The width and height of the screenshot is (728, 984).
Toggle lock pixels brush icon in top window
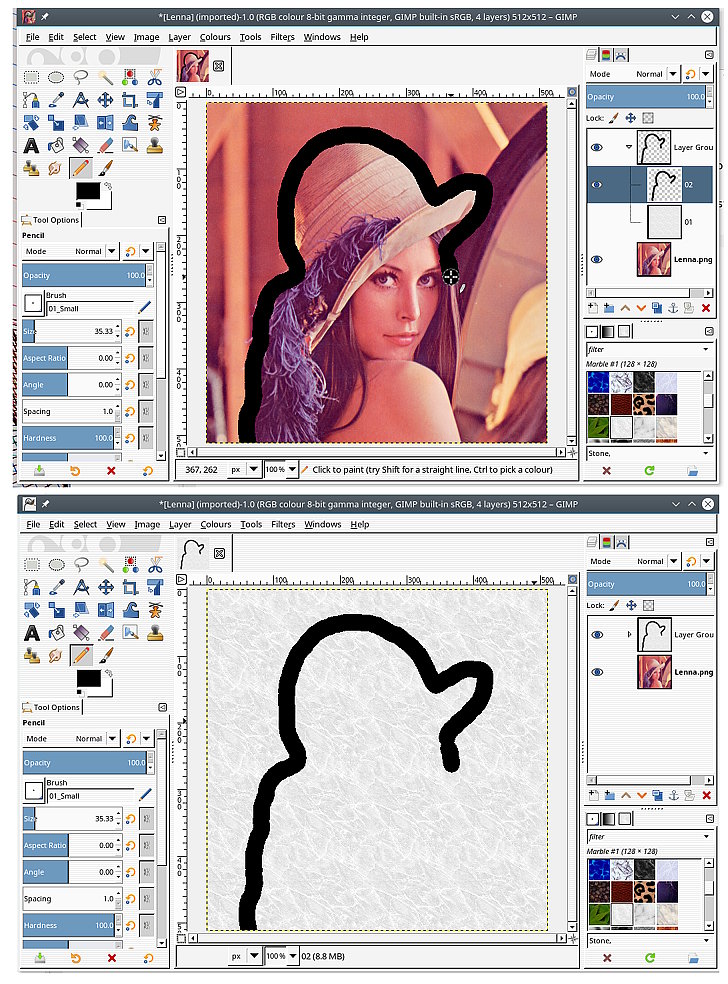click(614, 118)
